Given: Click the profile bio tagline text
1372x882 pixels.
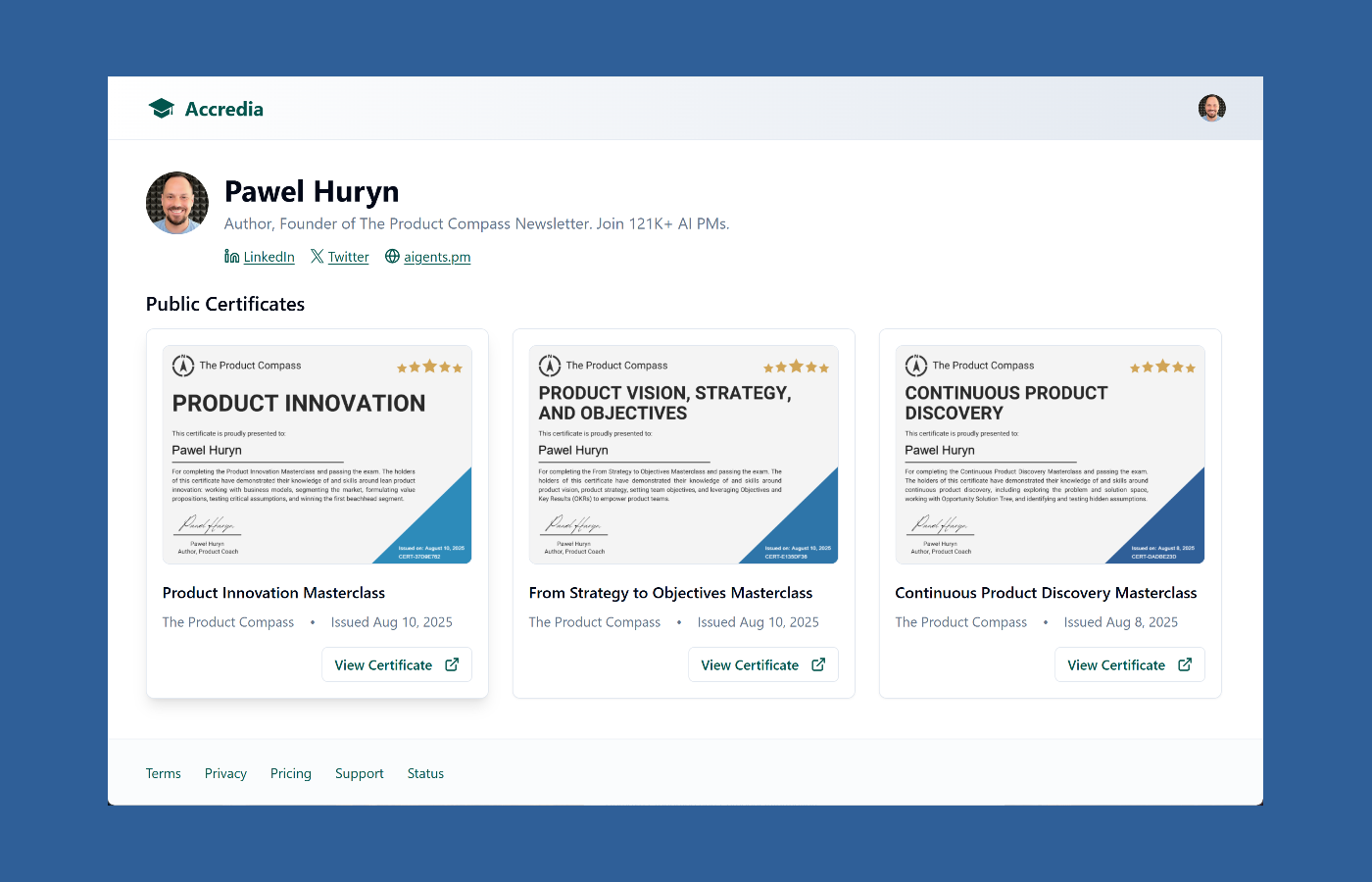Looking at the screenshot, I should click(x=477, y=223).
